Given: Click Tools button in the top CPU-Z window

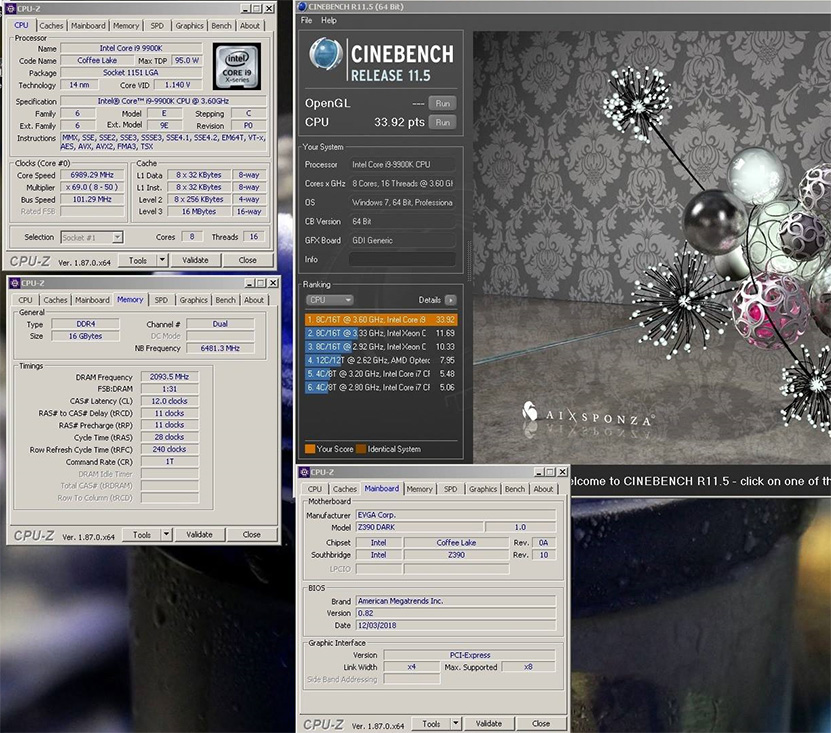Looking at the screenshot, I should click(137, 260).
